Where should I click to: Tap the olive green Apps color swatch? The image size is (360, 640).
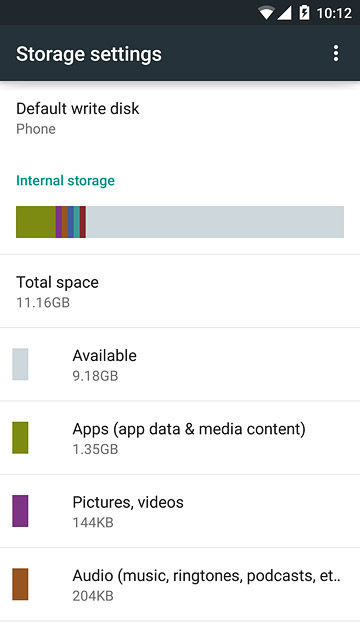[x=20, y=438]
